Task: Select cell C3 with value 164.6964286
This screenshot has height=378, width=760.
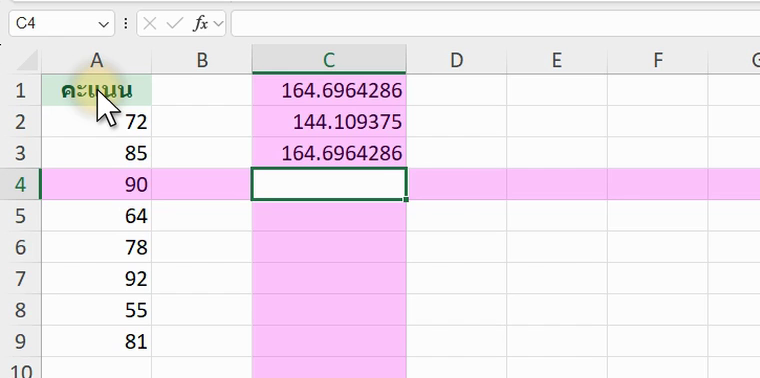Action: [x=329, y=153]
